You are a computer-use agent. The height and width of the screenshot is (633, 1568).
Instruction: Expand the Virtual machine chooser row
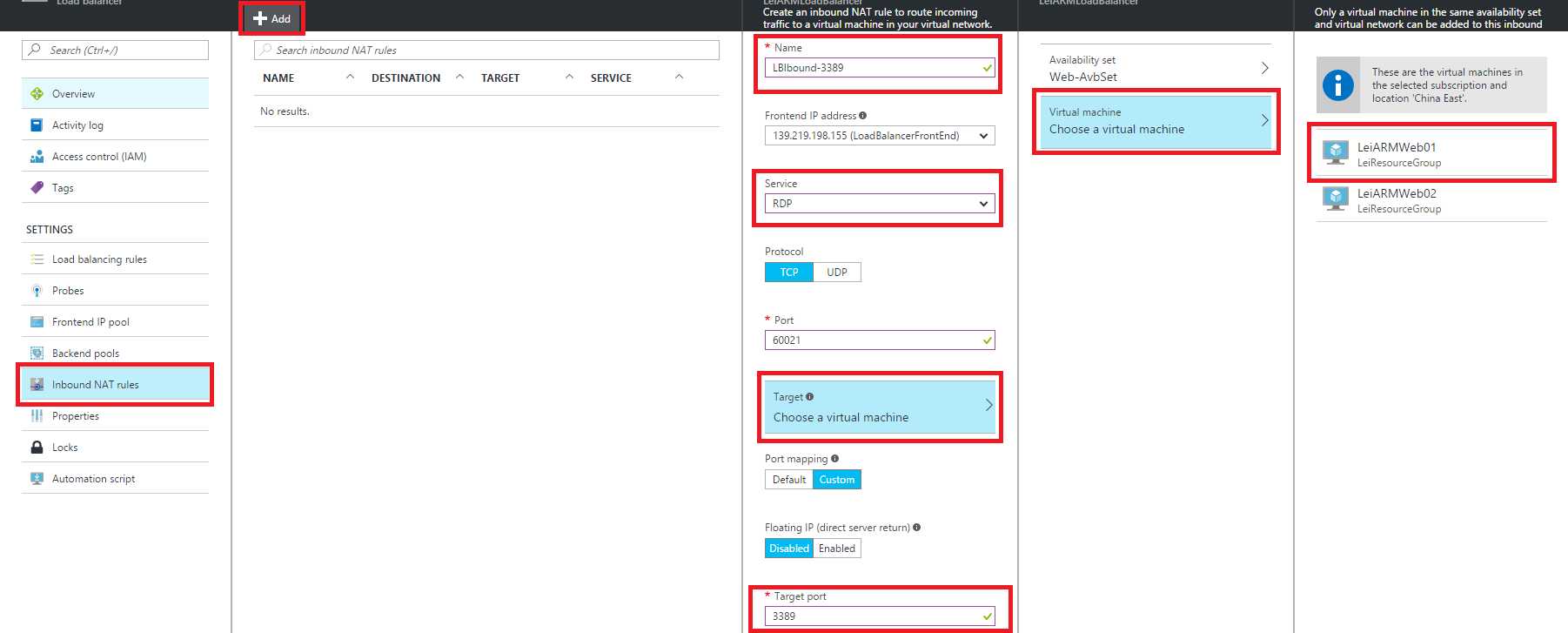pyautogui.click(x=1156, y=120)
